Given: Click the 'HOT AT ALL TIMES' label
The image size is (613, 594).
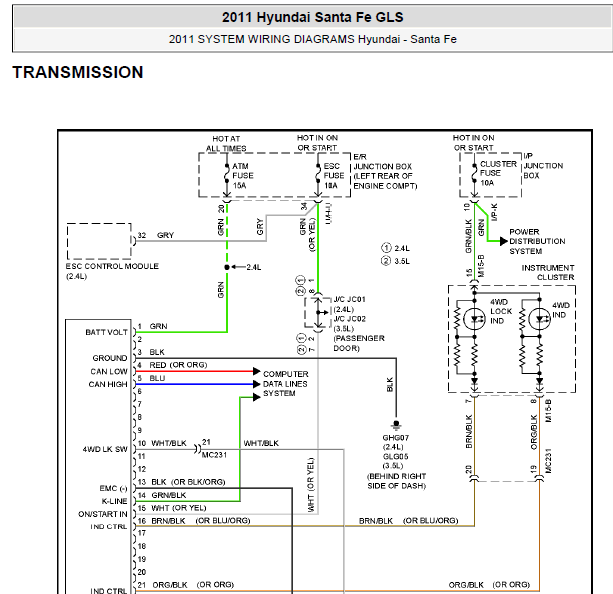Looking at the screenshot, I should pyautogui.click(x=226, y=144).
